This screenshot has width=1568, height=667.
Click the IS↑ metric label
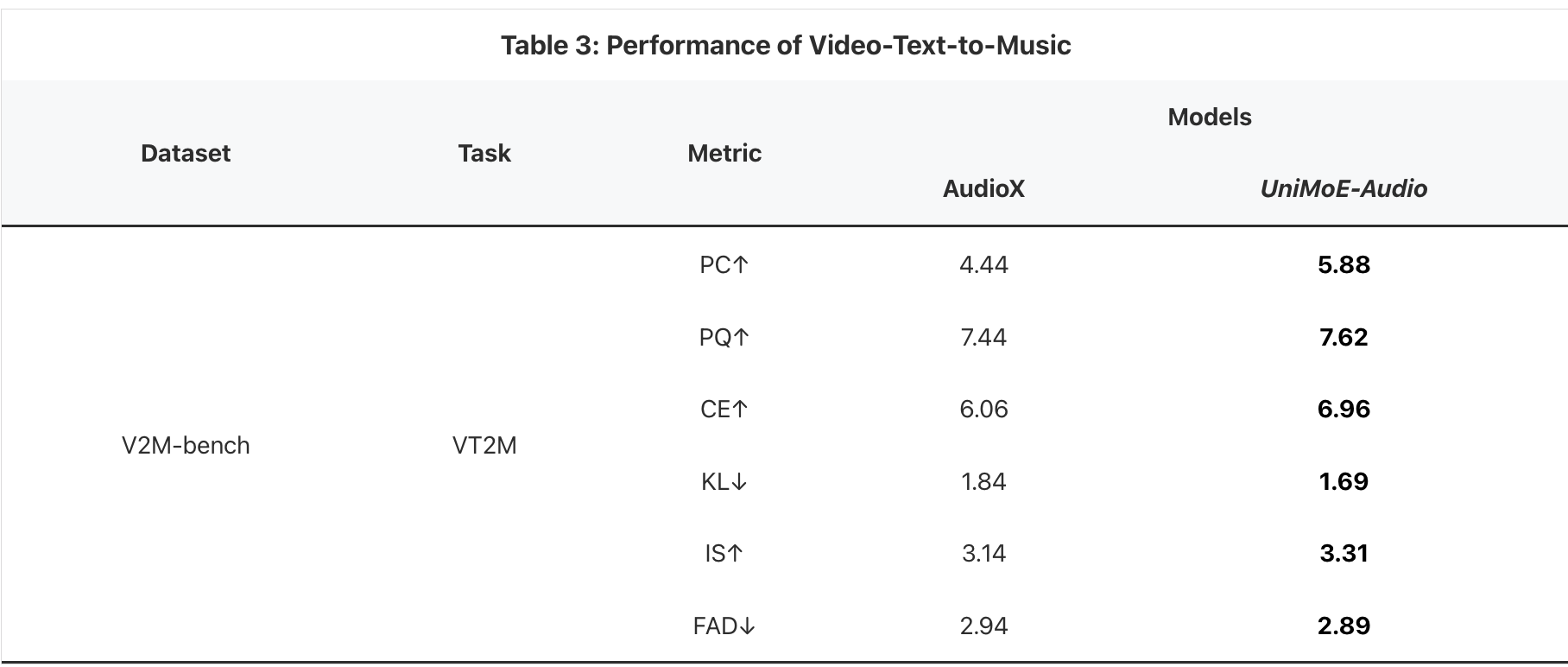point(724,553)
